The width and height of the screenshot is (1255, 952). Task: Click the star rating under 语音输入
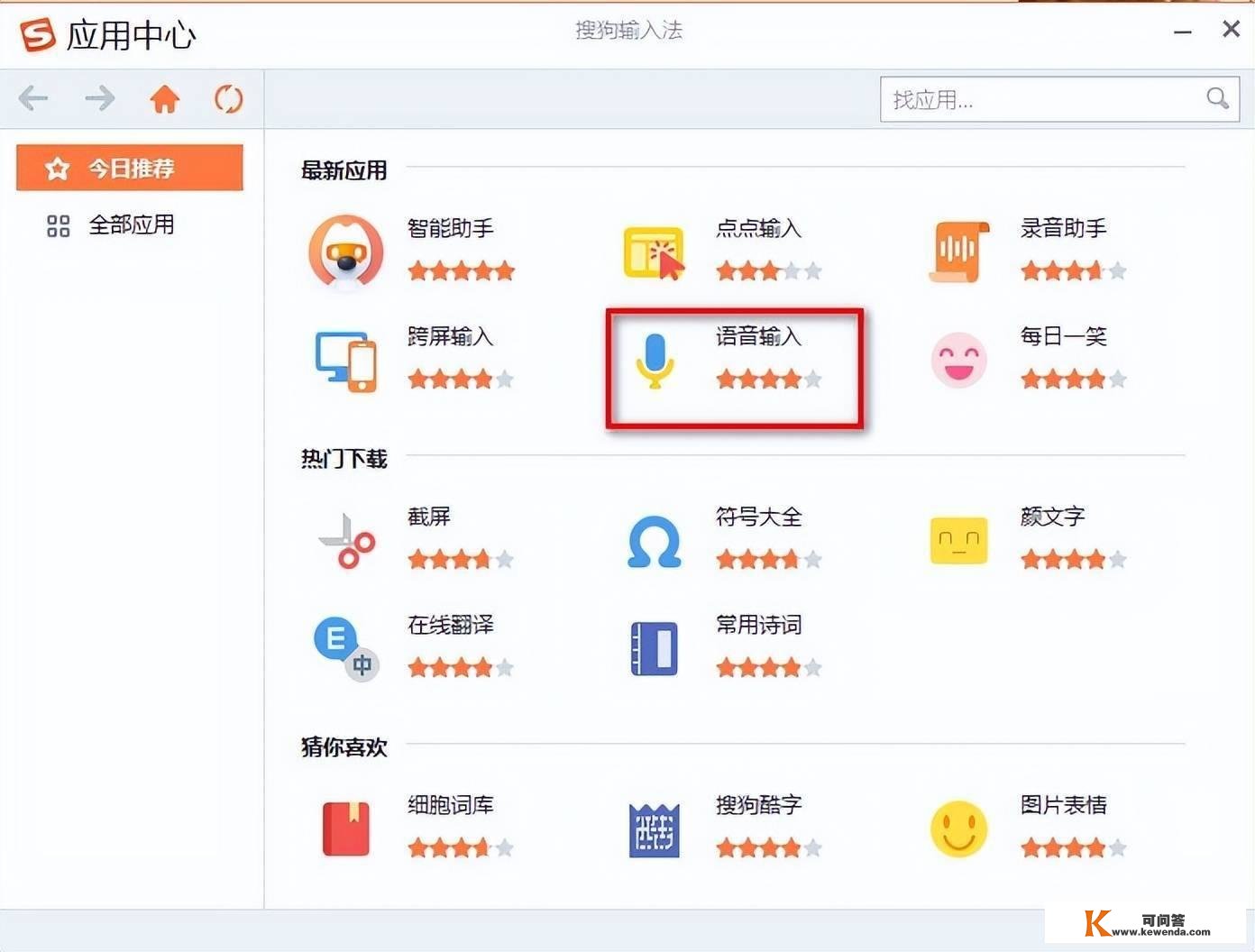click(x=769, y=379)
